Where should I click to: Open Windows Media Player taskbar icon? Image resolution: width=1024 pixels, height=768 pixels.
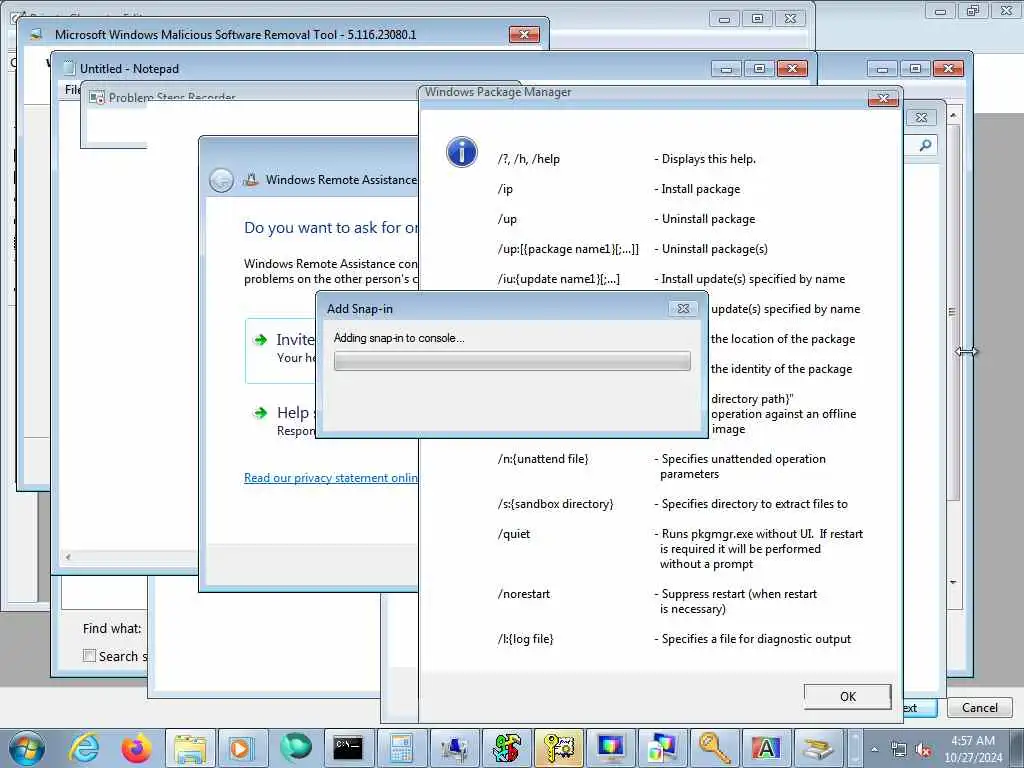242,748
